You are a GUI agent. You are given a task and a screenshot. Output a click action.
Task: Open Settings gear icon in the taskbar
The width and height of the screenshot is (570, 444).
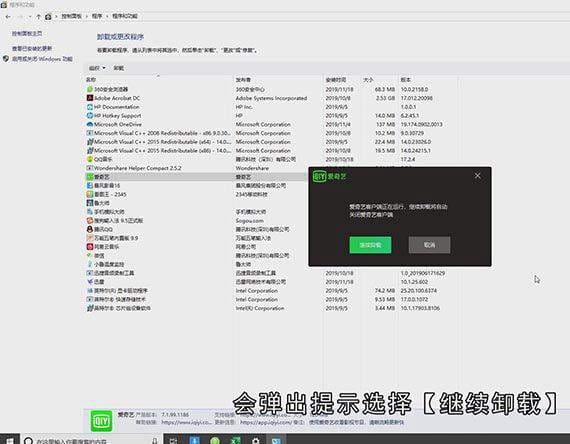[x=256, y=441]
